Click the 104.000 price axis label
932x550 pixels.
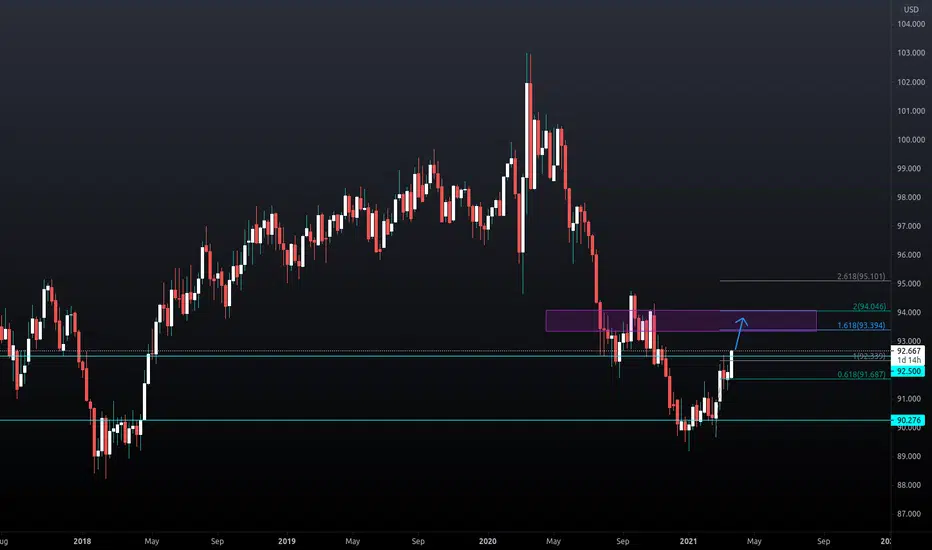click(x=911, y=24)
